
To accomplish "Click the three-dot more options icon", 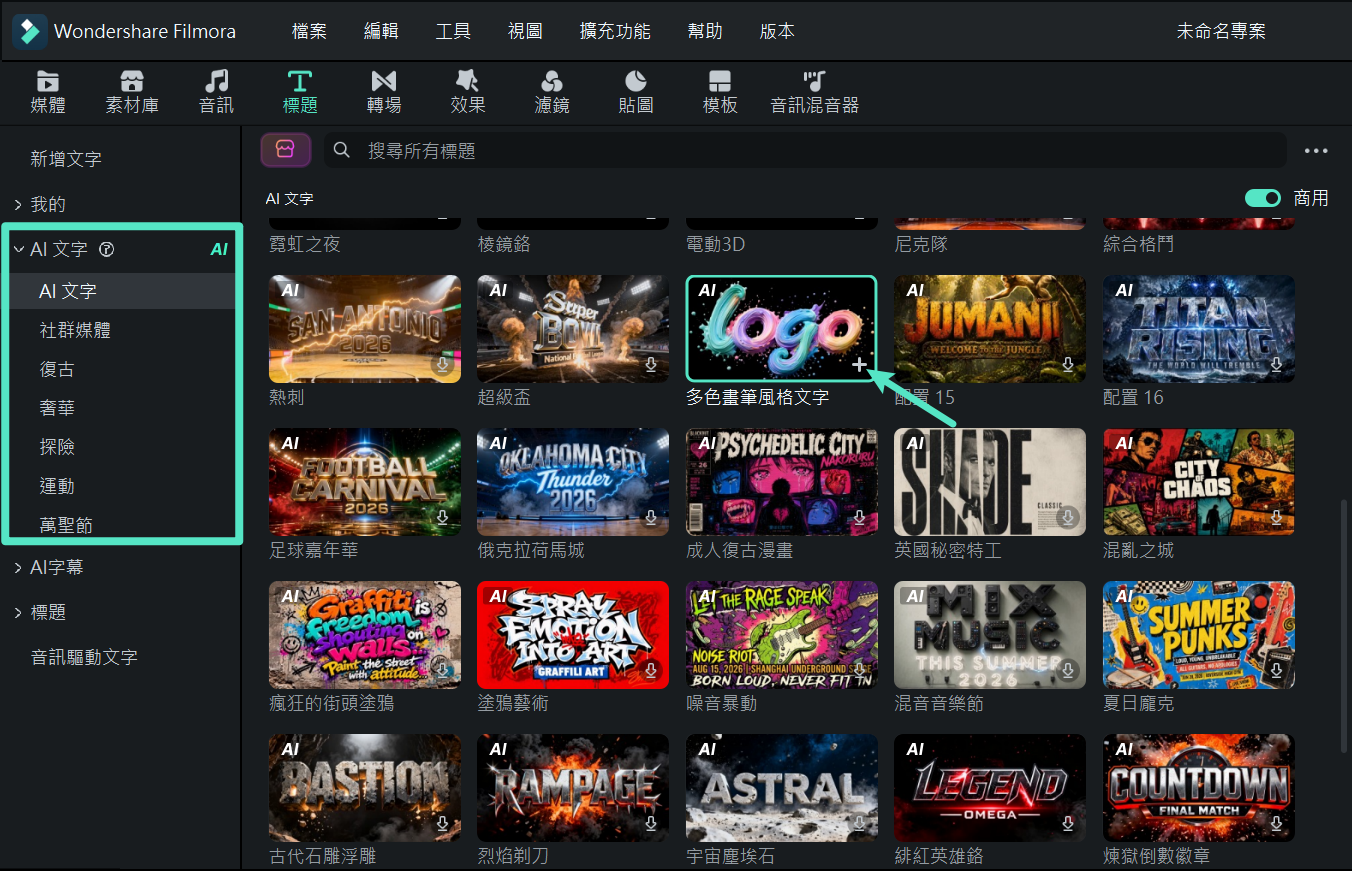I will click(x=1316, y=151).
